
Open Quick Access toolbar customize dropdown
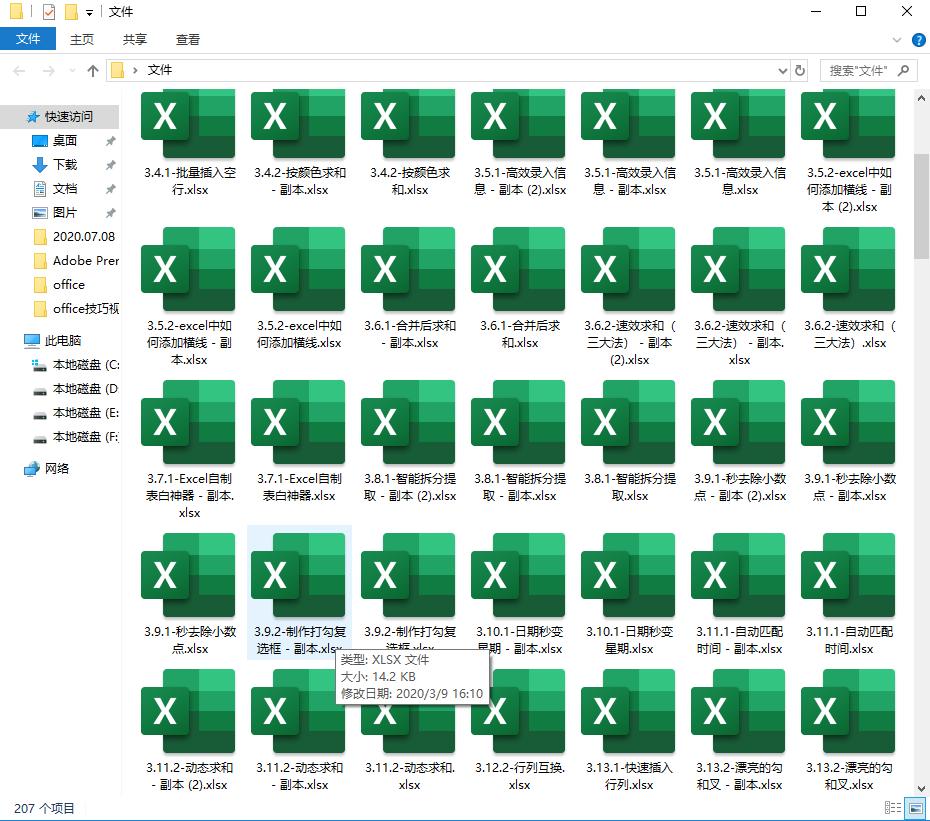[x=89, y=12]
